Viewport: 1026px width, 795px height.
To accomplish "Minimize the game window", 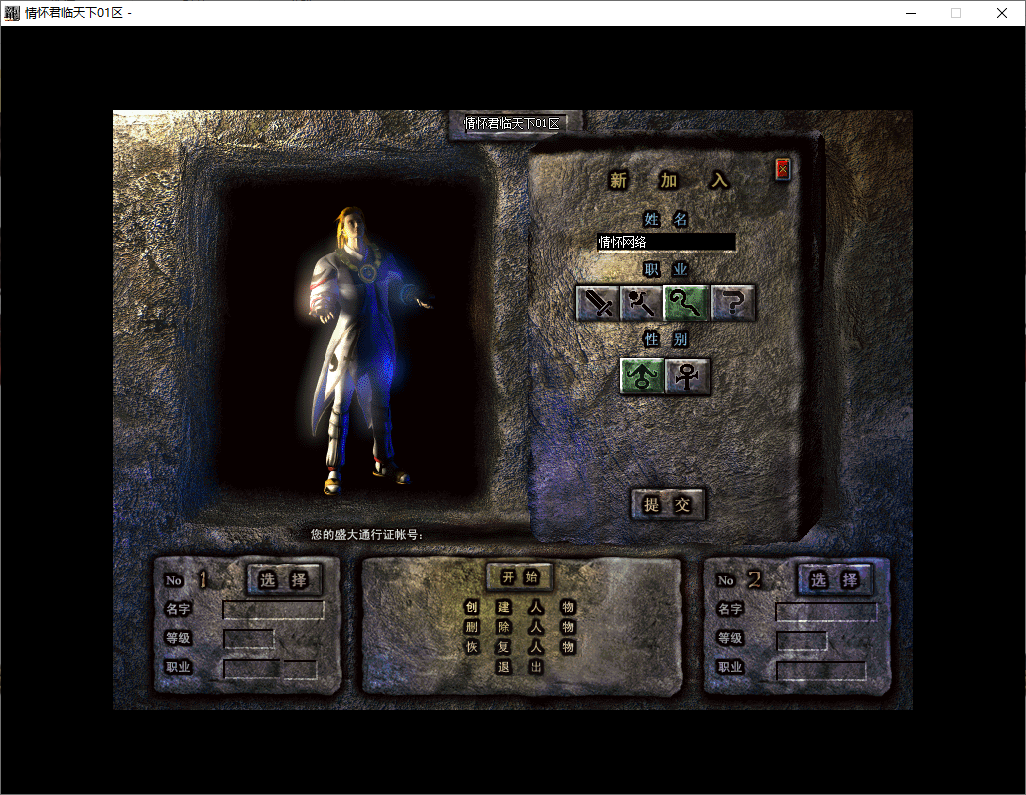I will 911,13.
